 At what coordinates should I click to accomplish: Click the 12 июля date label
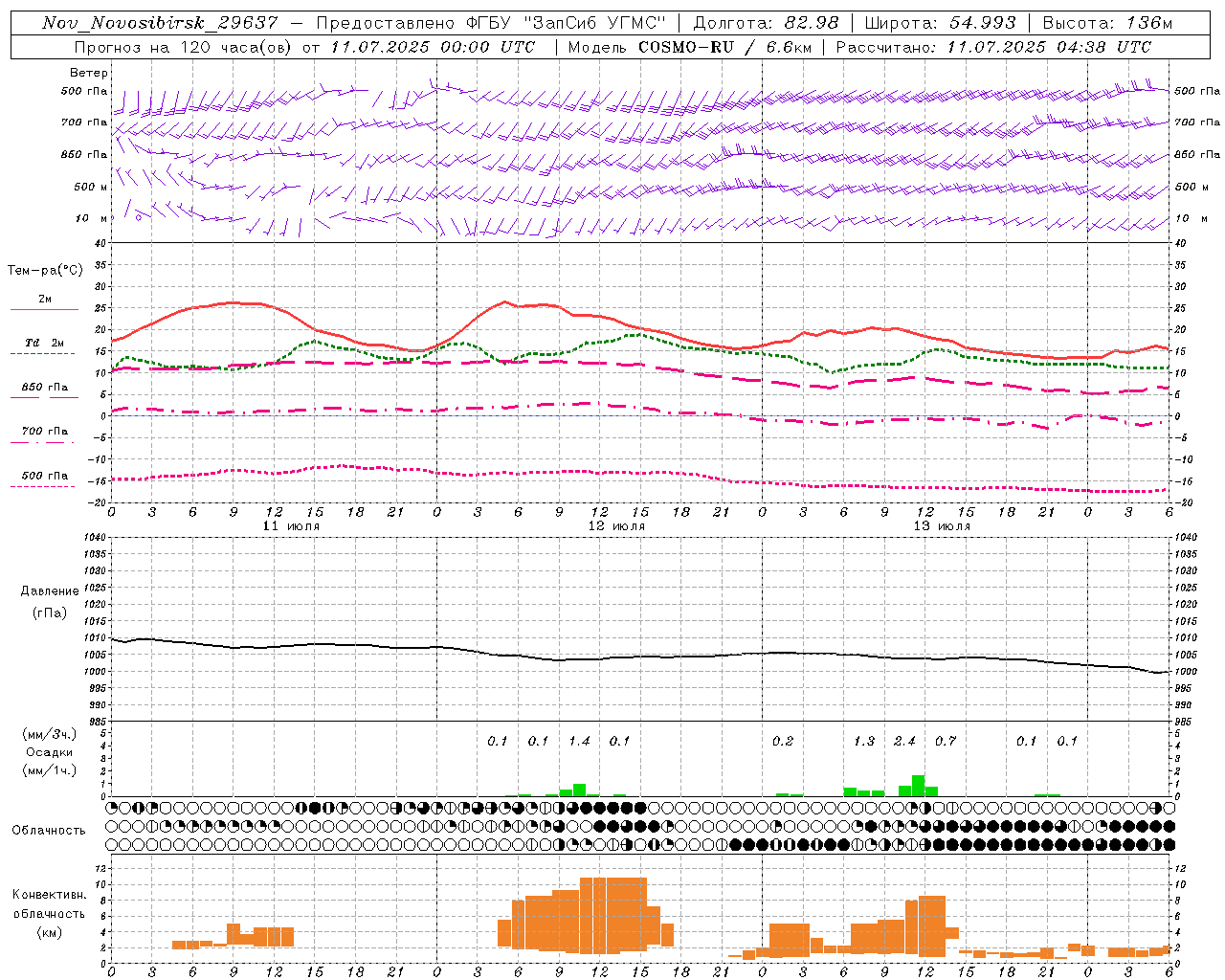(x=616, y=526)
